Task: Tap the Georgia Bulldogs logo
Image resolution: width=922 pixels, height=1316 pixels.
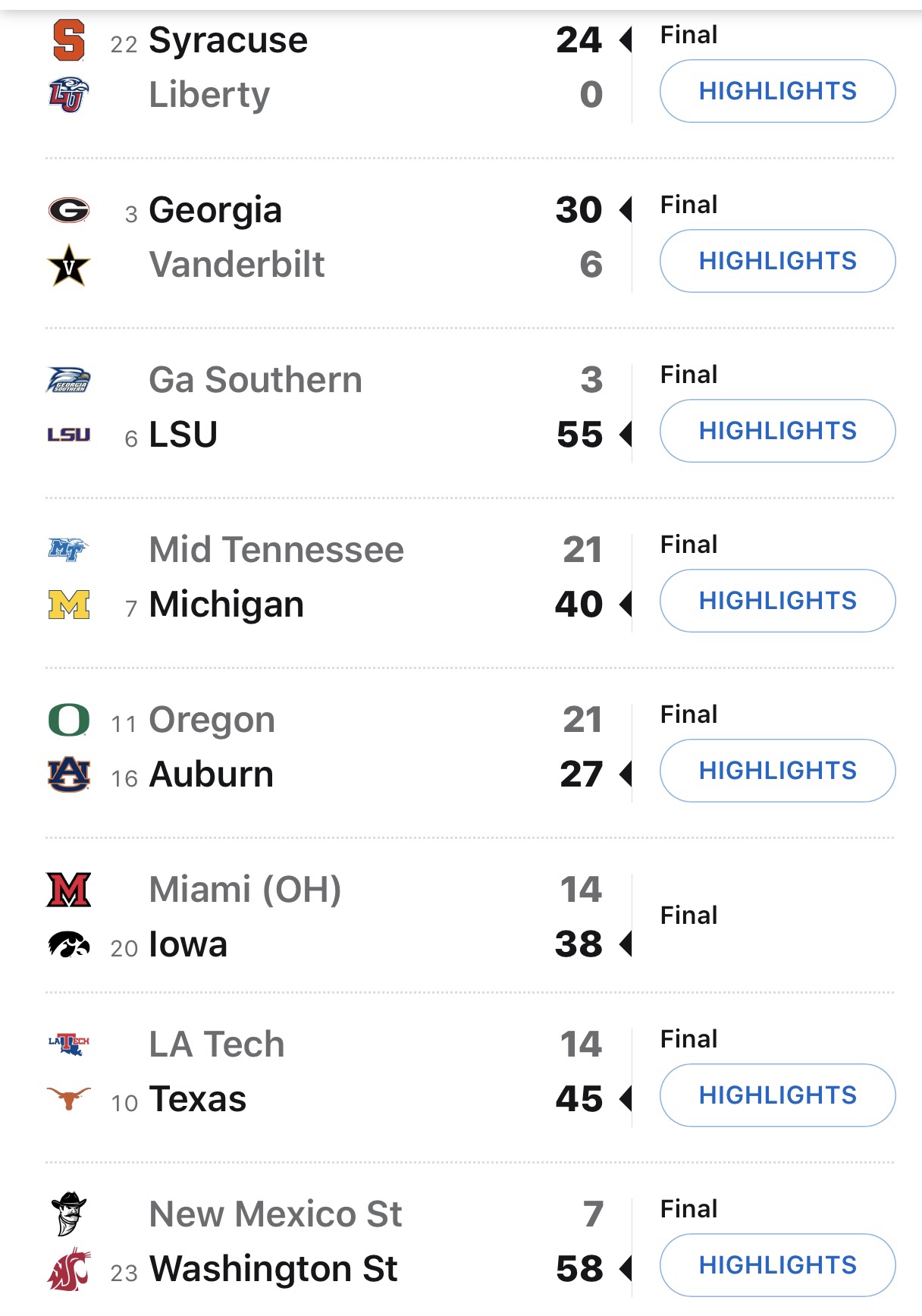Action: pos(68,210)
